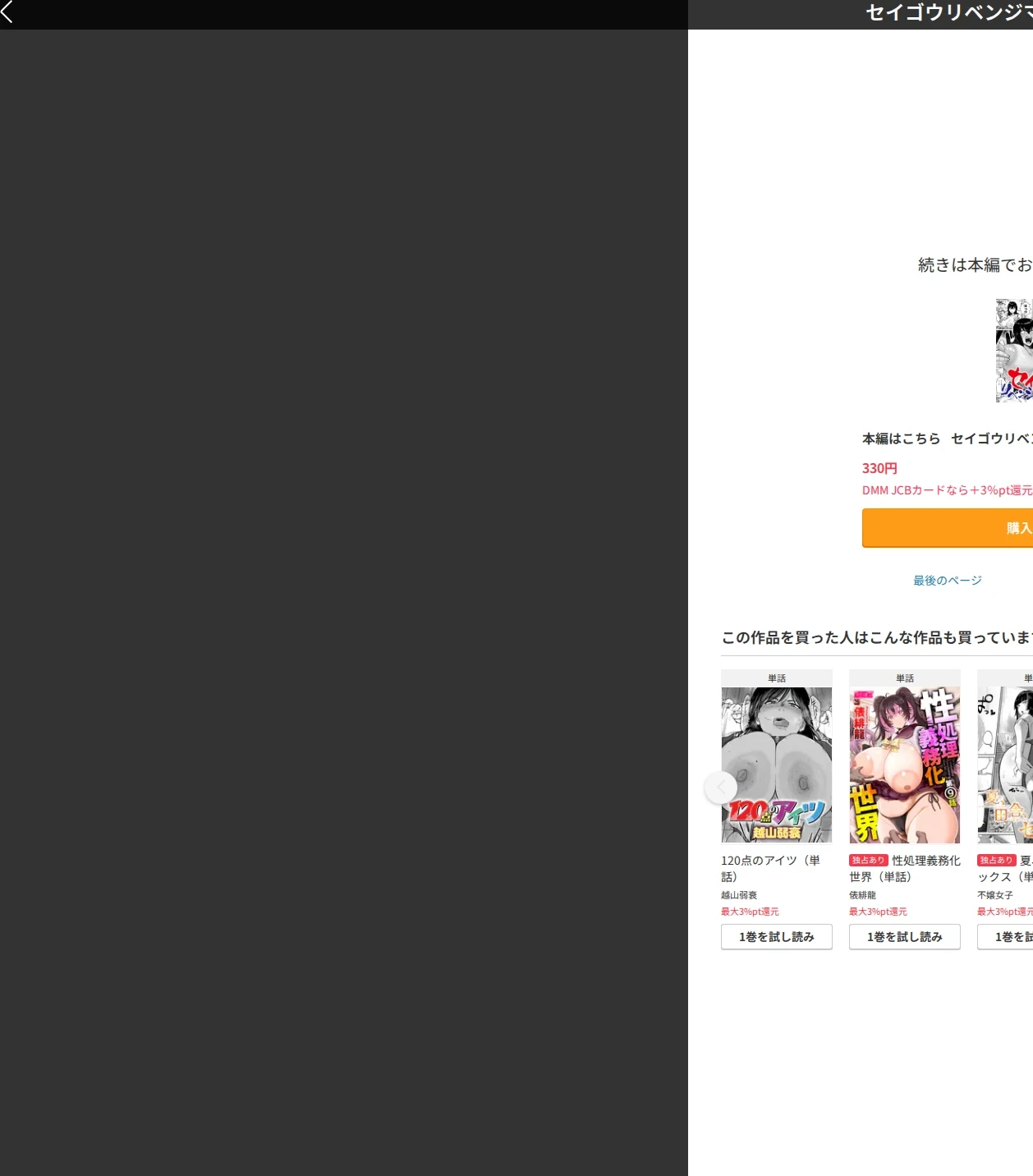Click the DMM JCBカード point offer link

coord(947,490)
